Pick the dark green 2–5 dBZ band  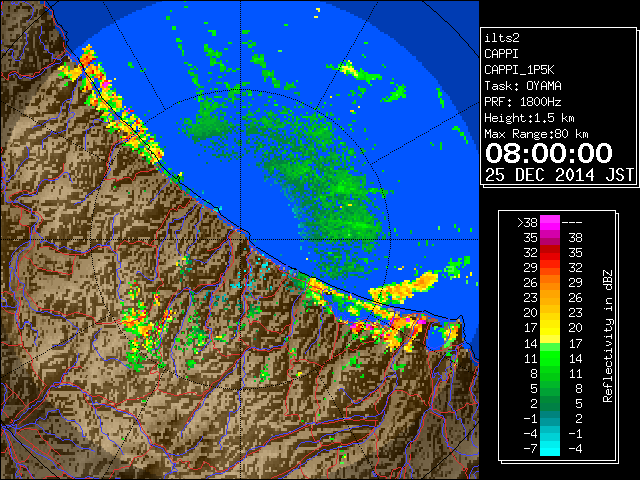click(550, 403)
